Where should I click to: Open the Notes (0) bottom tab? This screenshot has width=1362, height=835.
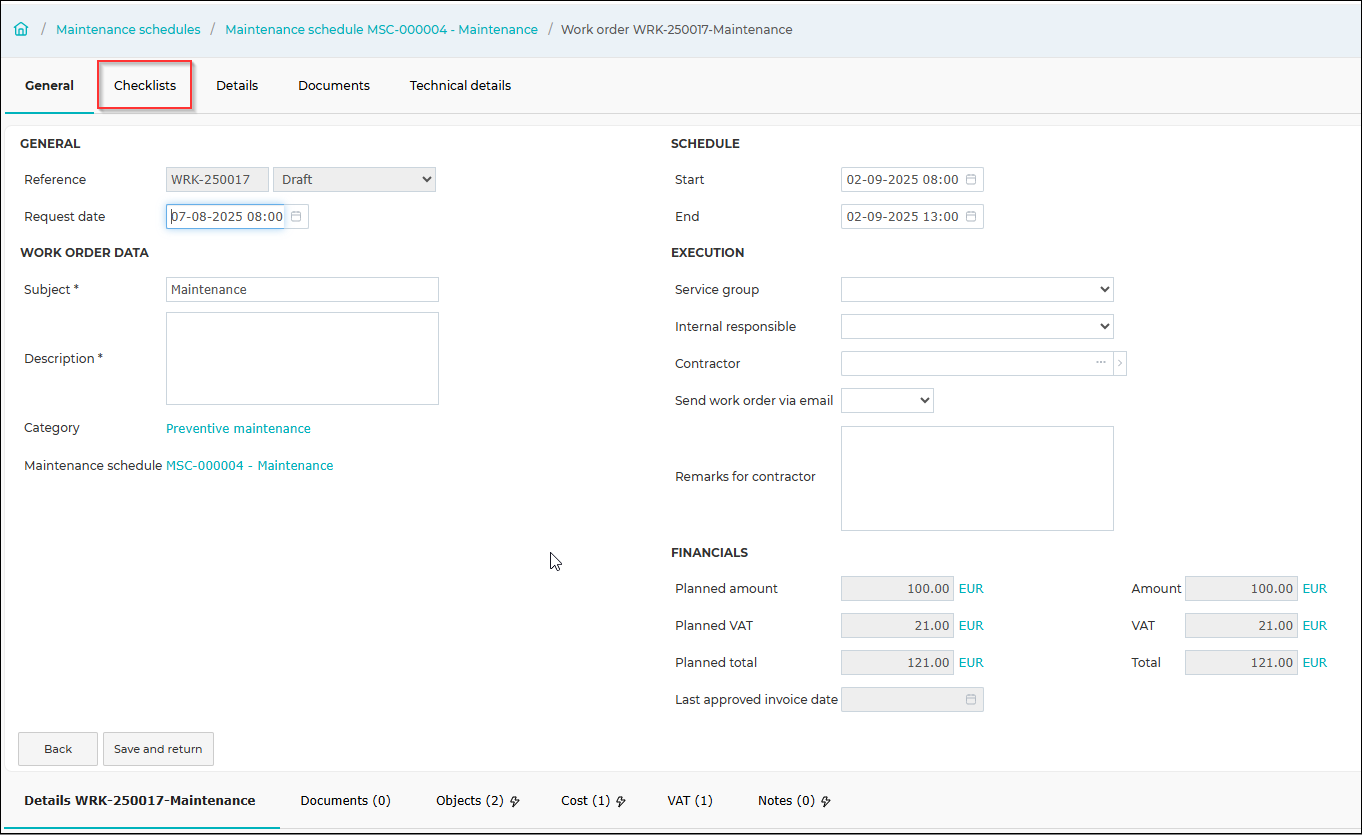[794, 801]
